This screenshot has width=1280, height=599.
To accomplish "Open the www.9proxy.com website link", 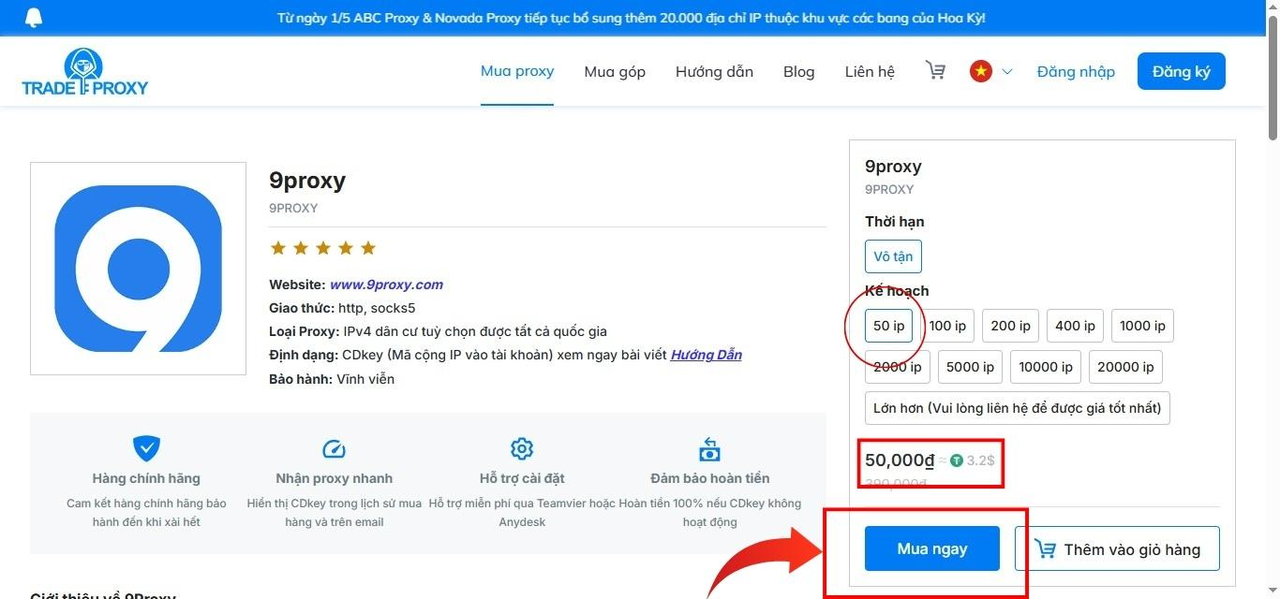I will [x=386, y=284].
